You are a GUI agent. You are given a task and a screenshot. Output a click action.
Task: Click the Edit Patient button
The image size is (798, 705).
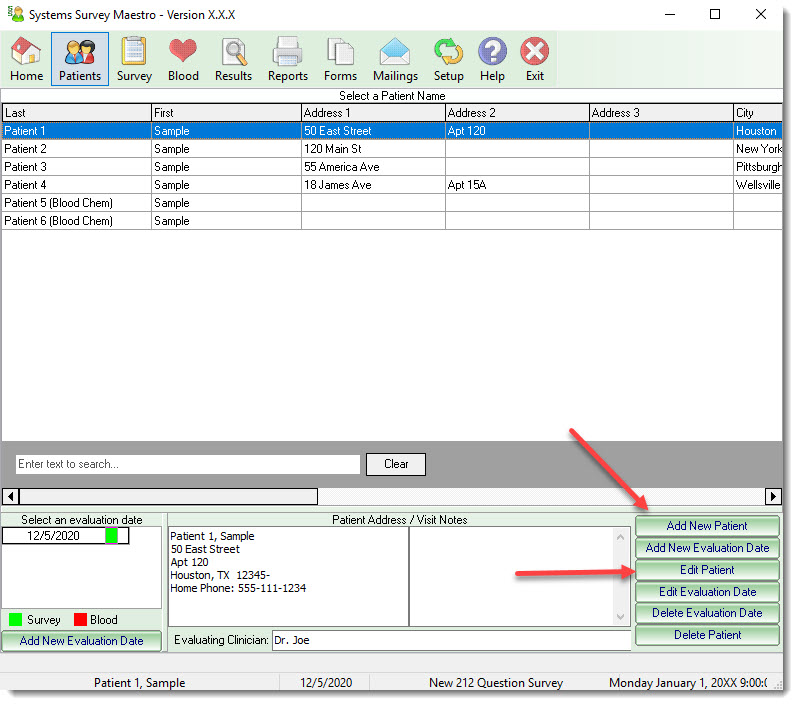coord(707,570)
